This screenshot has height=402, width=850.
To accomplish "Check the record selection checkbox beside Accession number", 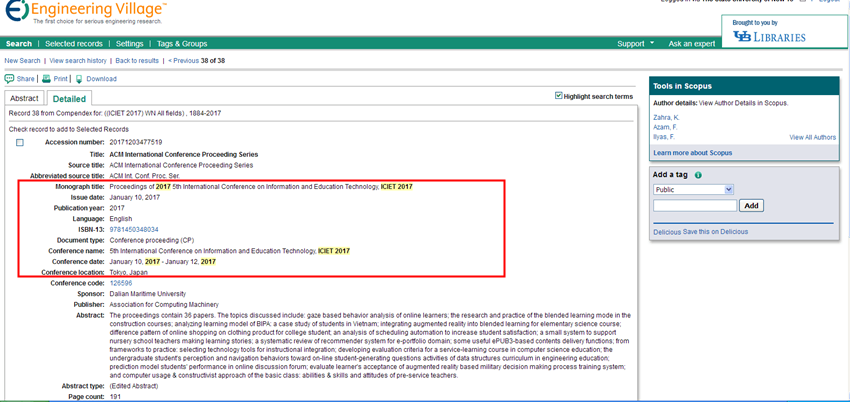I will 20,142.
